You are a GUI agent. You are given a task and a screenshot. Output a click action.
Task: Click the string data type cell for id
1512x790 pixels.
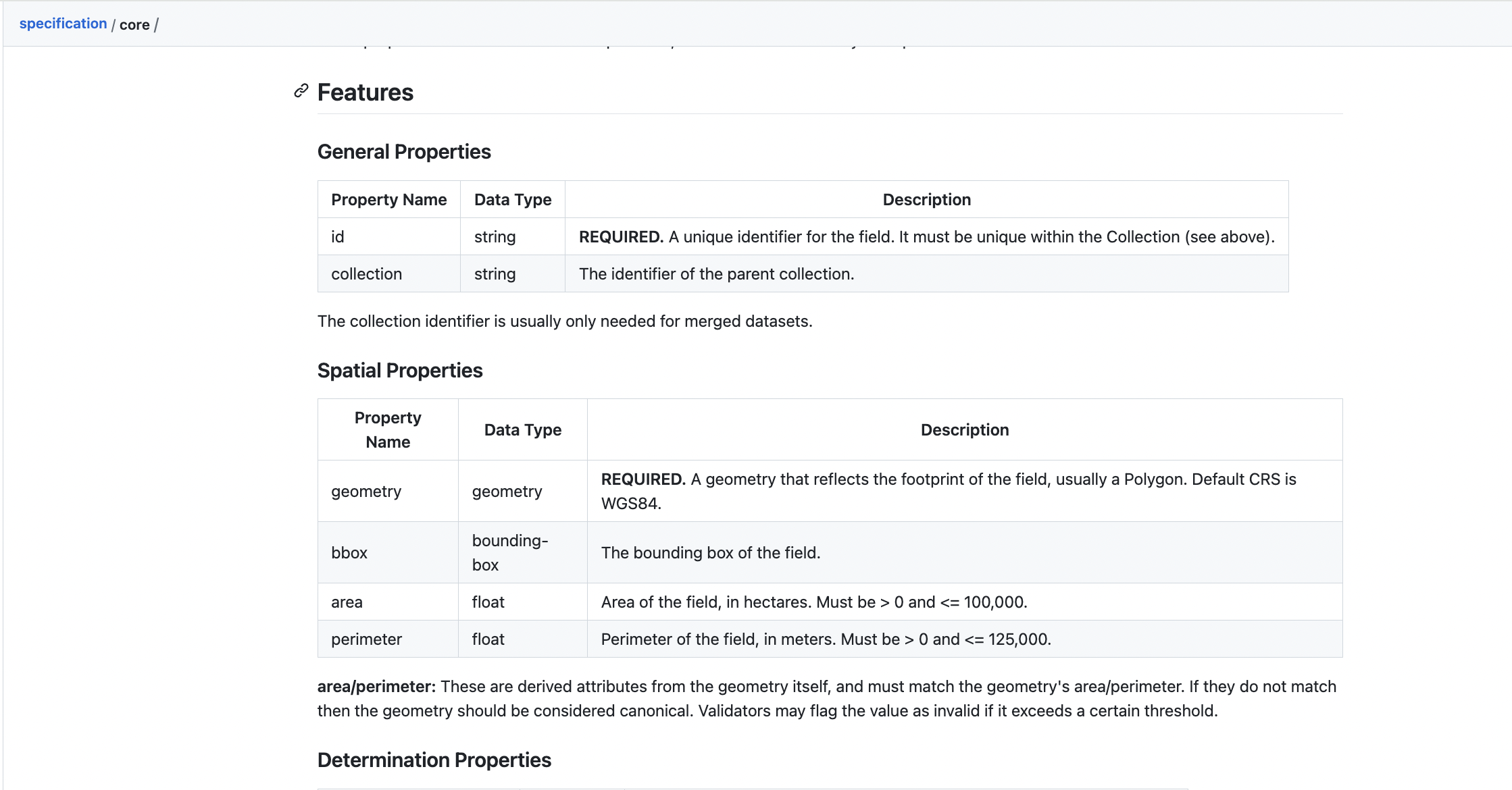(x=494, y=236)
